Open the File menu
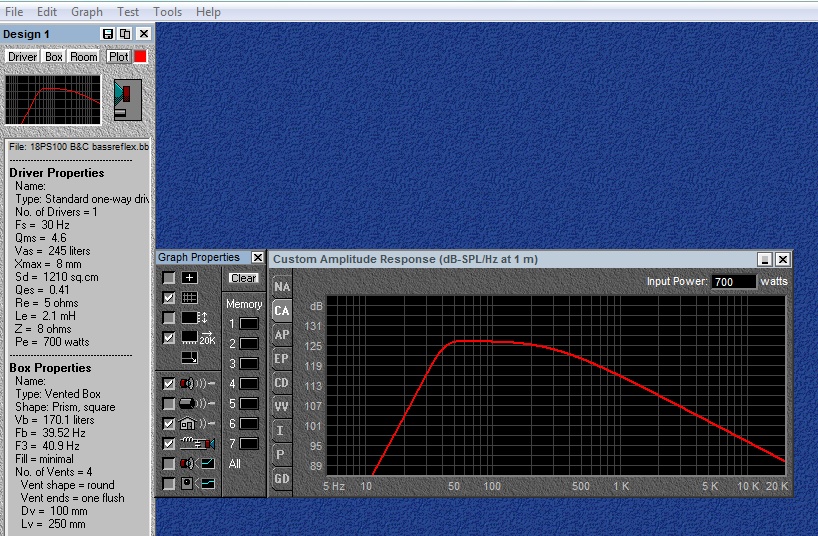Image resolution: width=818 pixels, height=536 pixels. coord(14,11)
